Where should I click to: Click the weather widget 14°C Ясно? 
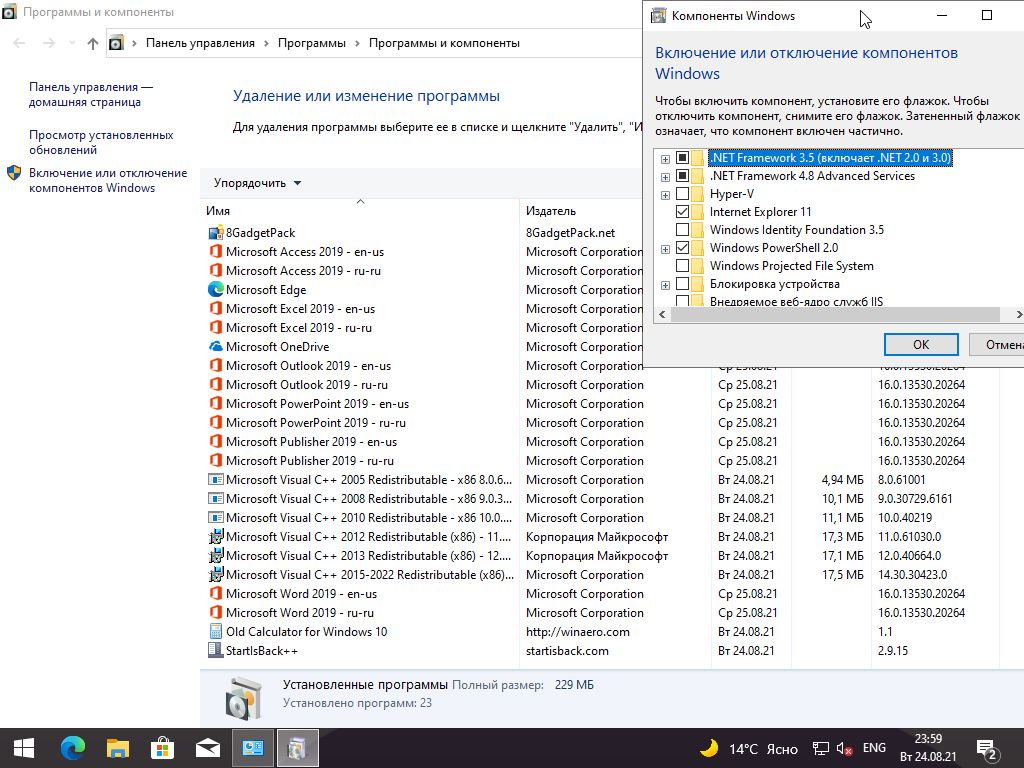pos(748,748)
